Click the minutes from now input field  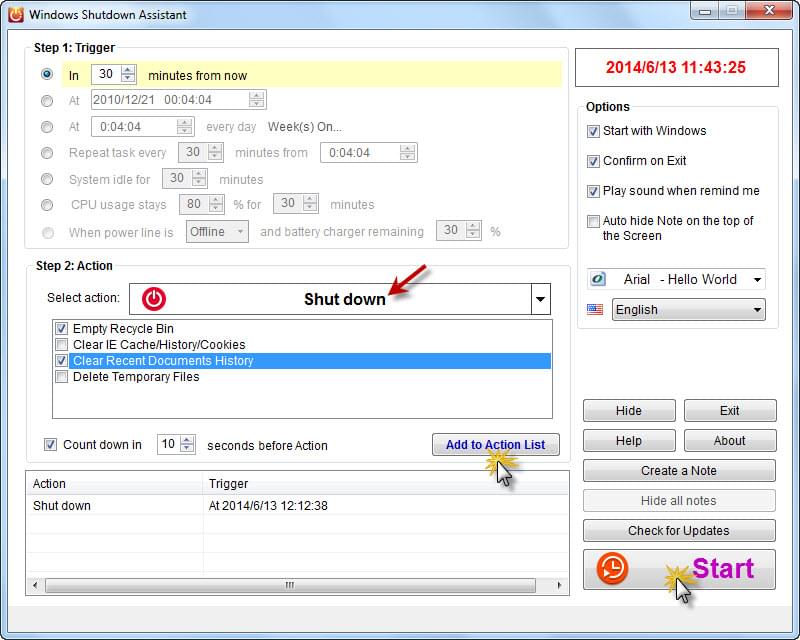[106, 75]
